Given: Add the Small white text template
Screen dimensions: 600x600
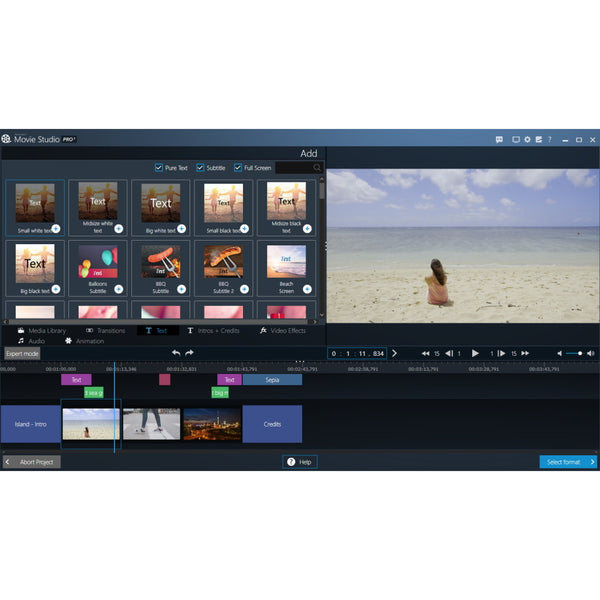Looking at the screenshot, I should [56, 229].
